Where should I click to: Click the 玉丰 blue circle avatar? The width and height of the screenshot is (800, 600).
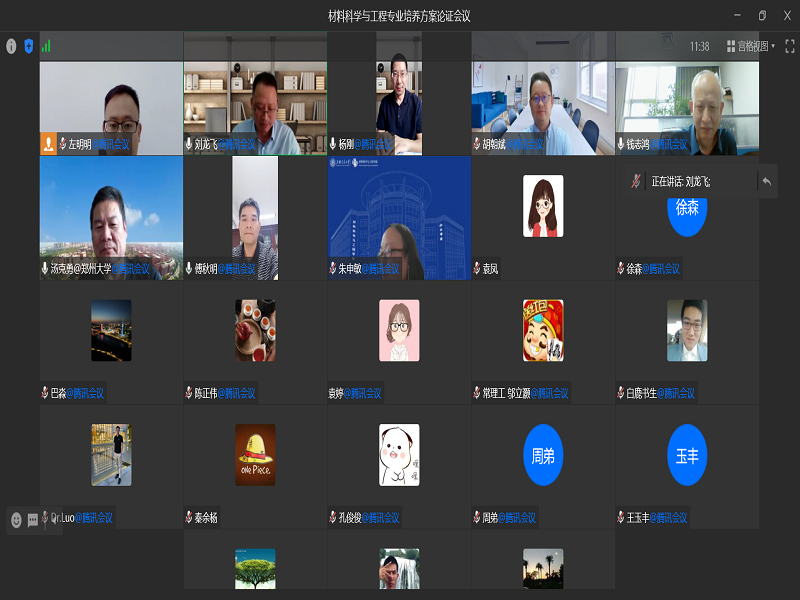tap(687, 455)
